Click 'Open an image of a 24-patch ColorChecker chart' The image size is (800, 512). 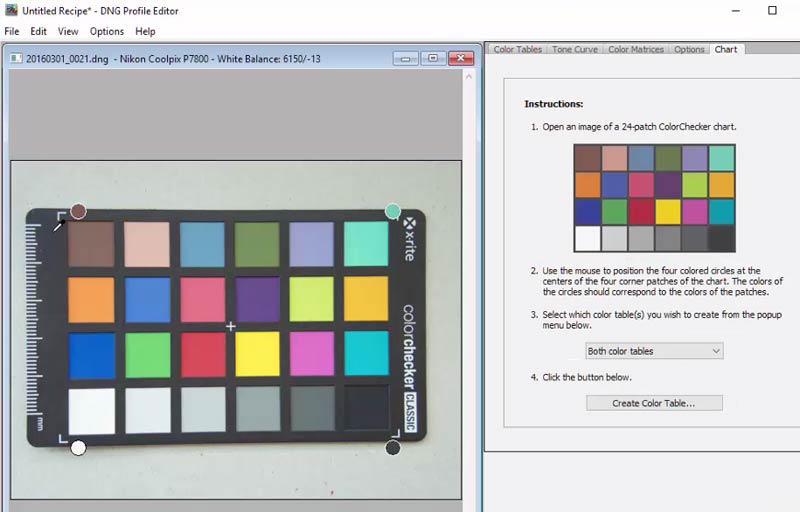click(x=639, y=126)
